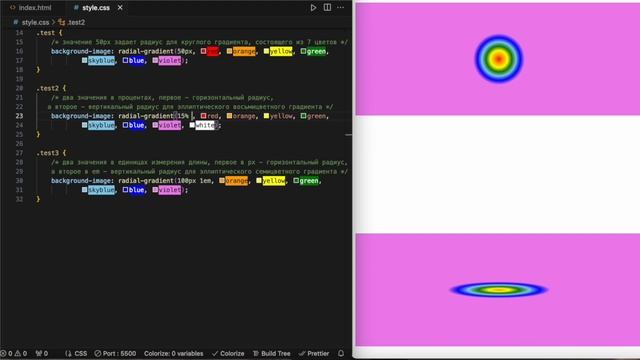640x360 pixels.
Task: Open the green color swatch on line 16
Action: click(x=303, y=51)
